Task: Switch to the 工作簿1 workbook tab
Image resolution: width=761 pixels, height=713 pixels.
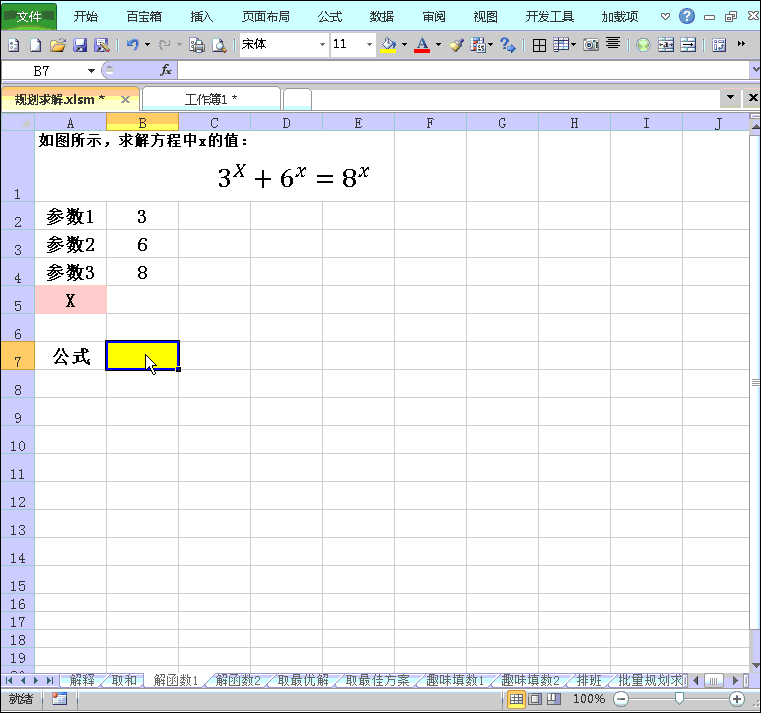Action: click(x=211, y=99)
